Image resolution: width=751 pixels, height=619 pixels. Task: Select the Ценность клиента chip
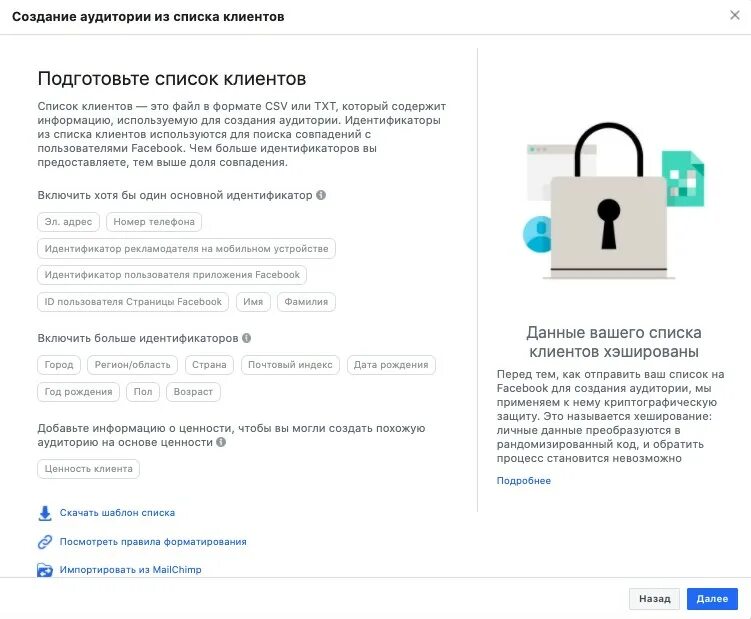point(88,469)
